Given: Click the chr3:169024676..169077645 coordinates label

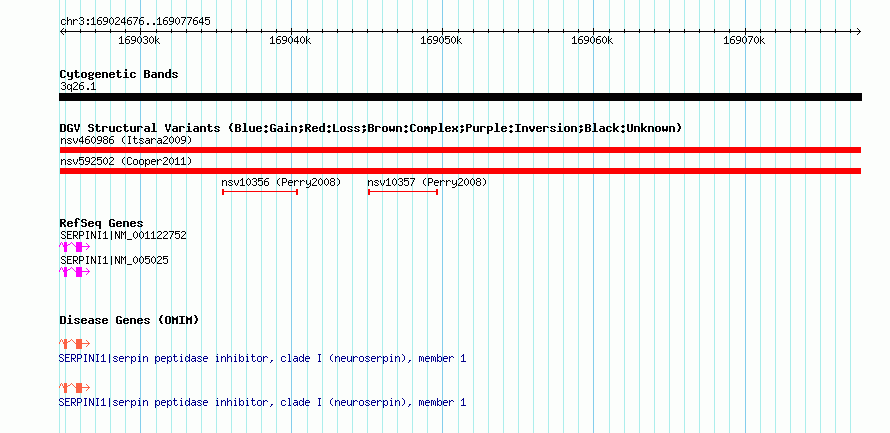Looking at the screenshot, I should pyautogui.click(x=135, y=22).
